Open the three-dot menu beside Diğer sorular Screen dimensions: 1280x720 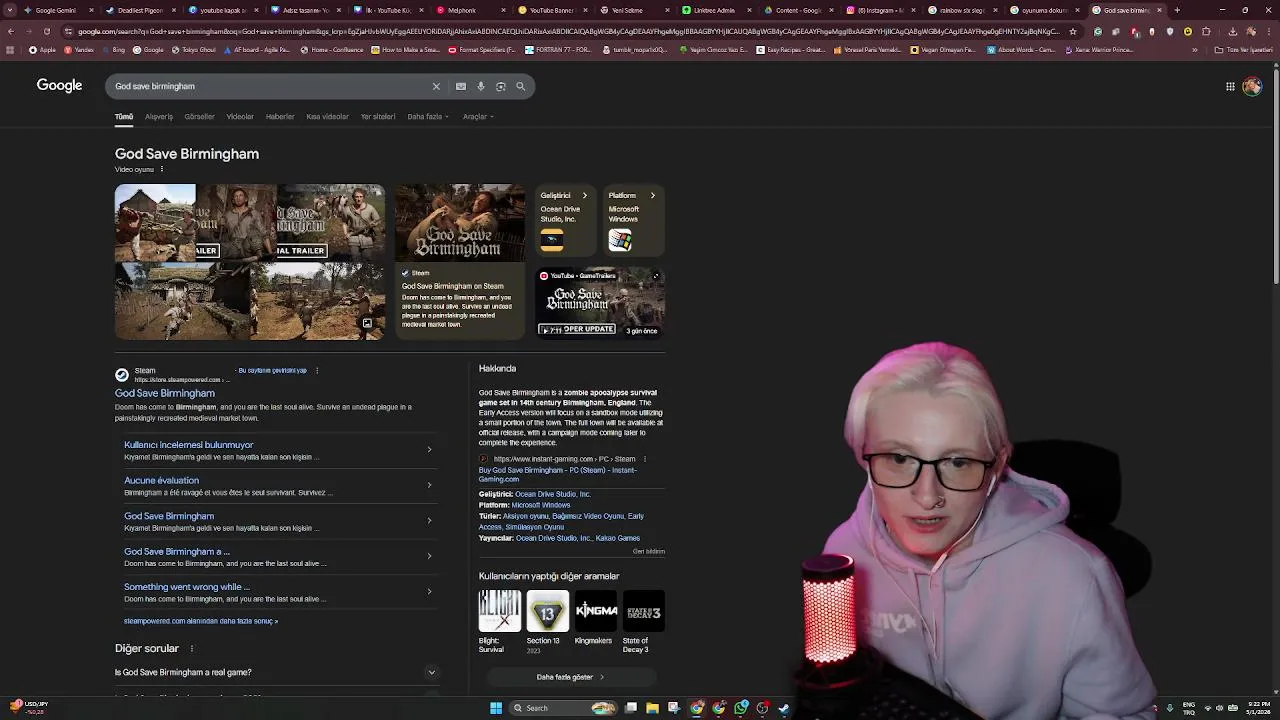click(191, 649)
